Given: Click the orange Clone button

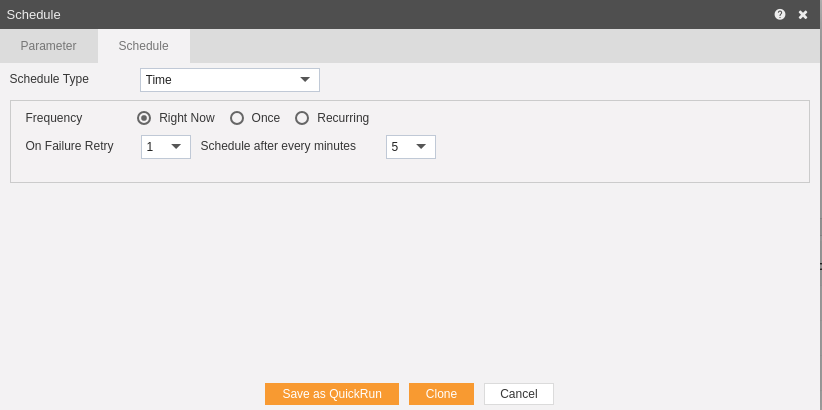Looking at the screenshot, I should click(x=441, y=394).
